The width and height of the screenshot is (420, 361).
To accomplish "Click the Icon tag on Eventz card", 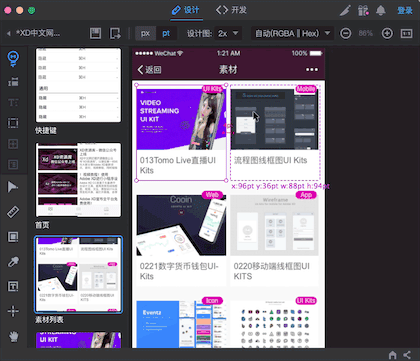I will point(212,301).
